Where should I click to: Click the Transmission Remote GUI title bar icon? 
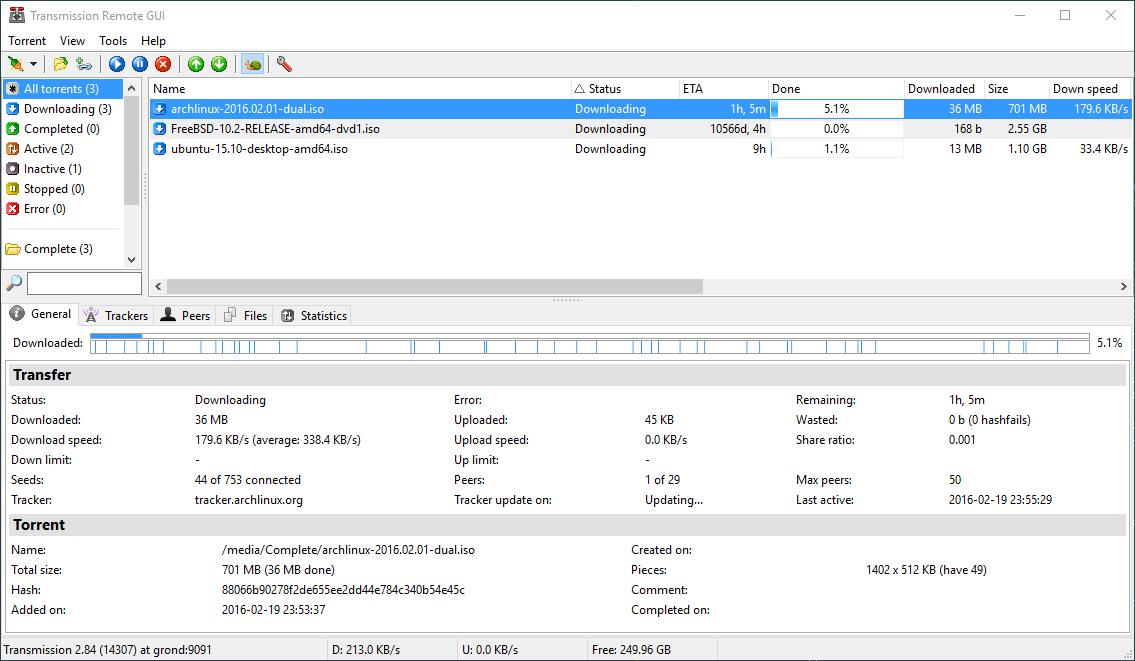pyautogui.click(x=16, y=15)
